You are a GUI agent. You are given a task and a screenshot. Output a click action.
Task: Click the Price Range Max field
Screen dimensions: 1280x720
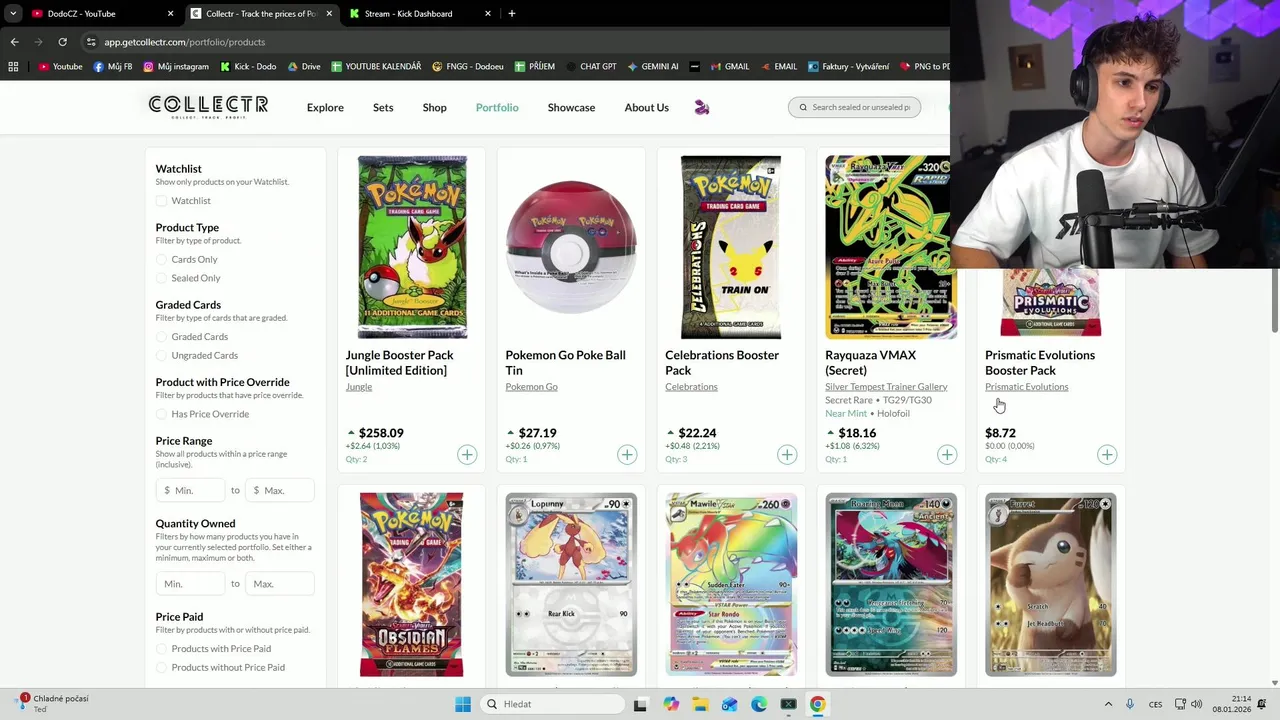click(x=279, y=490)
